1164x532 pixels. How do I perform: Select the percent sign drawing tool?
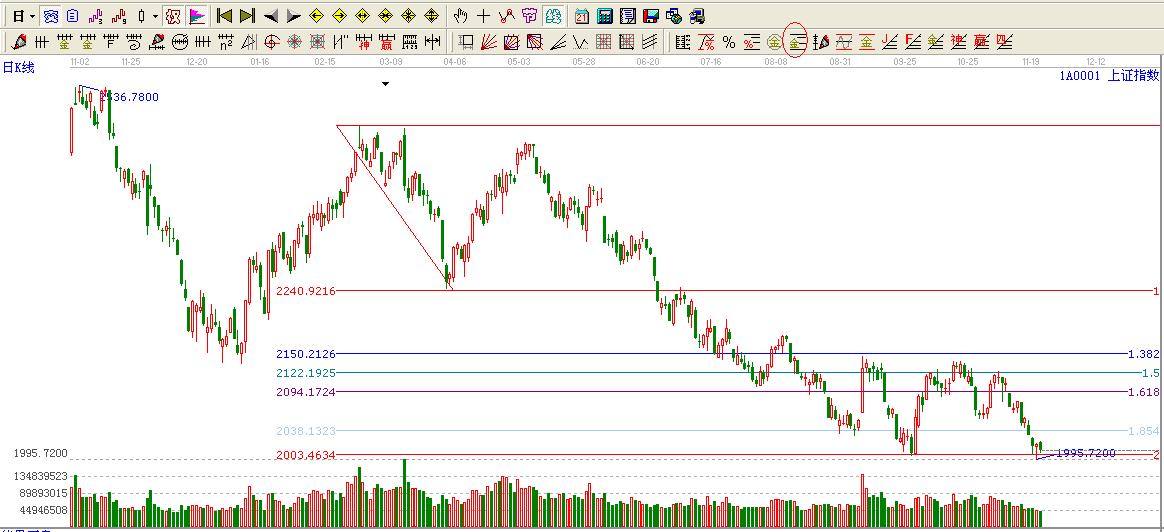728,42
